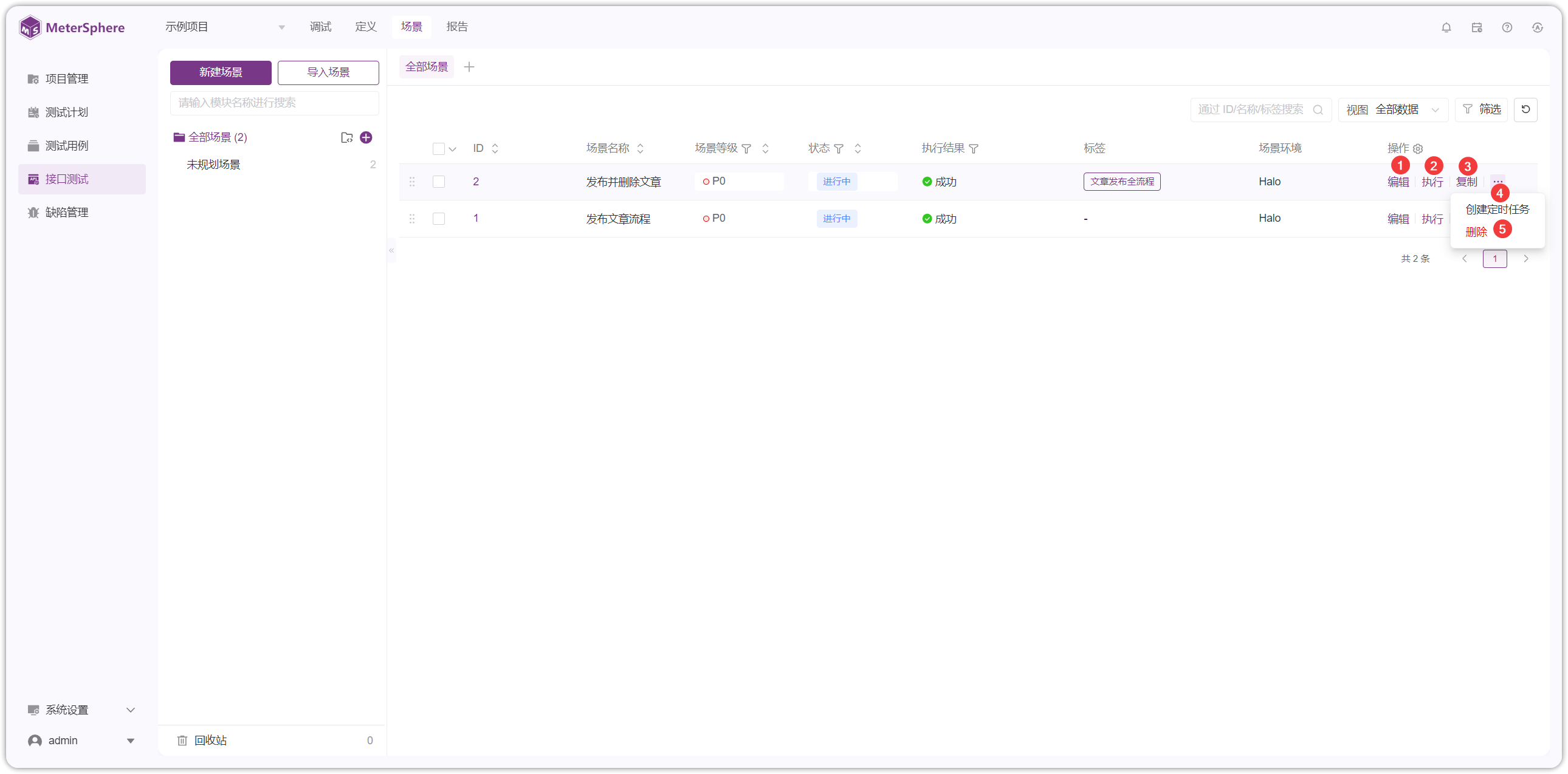The width and height of the screenshot is (1568, 774).
Task: Check the 发布并删除文章 row checkbox
Action: [x=438, y=181]
